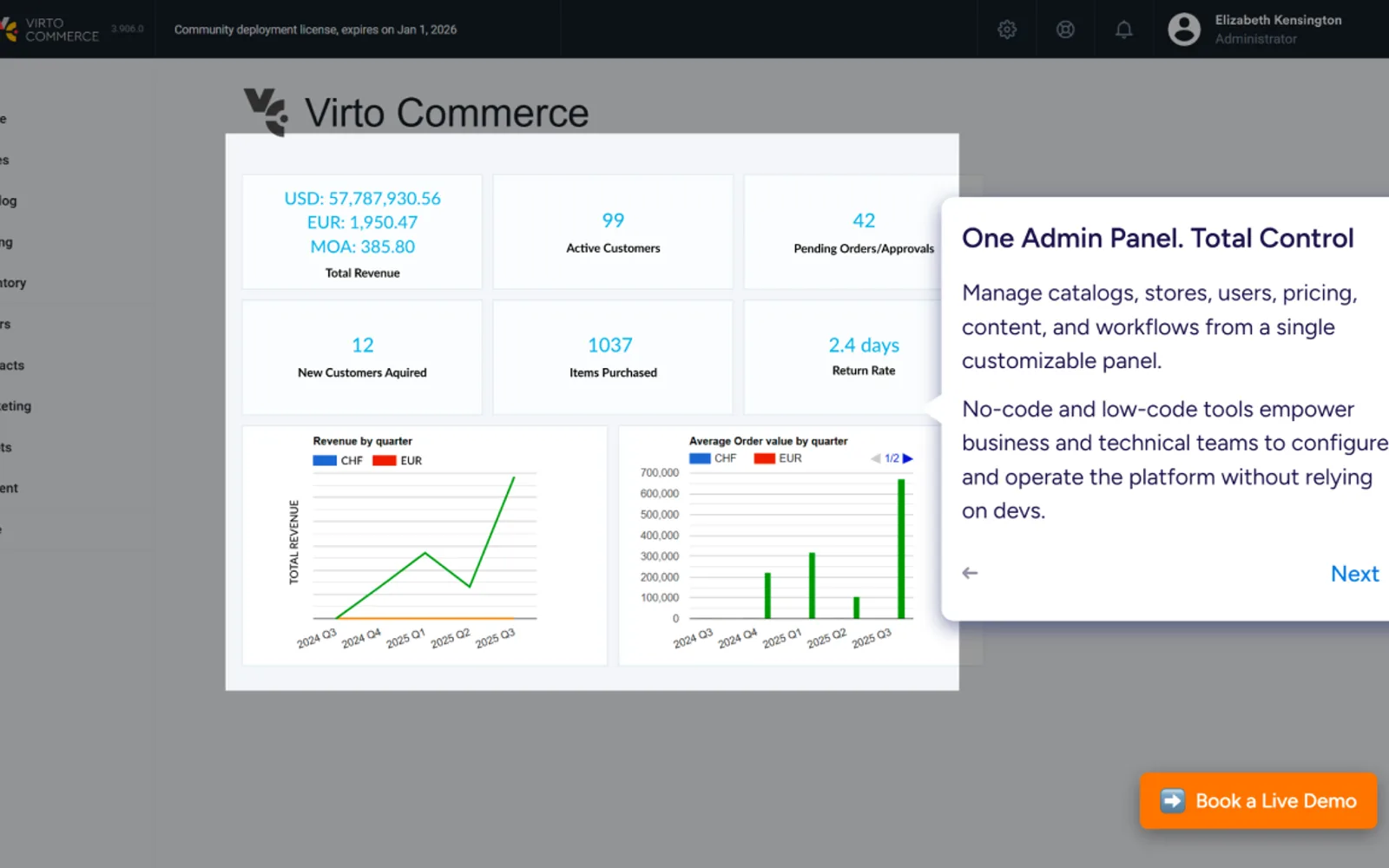This screenshot has width=1389, height=868.
Task: Click the 'Average Order value by quarter' title
Action: click(768, 441)
